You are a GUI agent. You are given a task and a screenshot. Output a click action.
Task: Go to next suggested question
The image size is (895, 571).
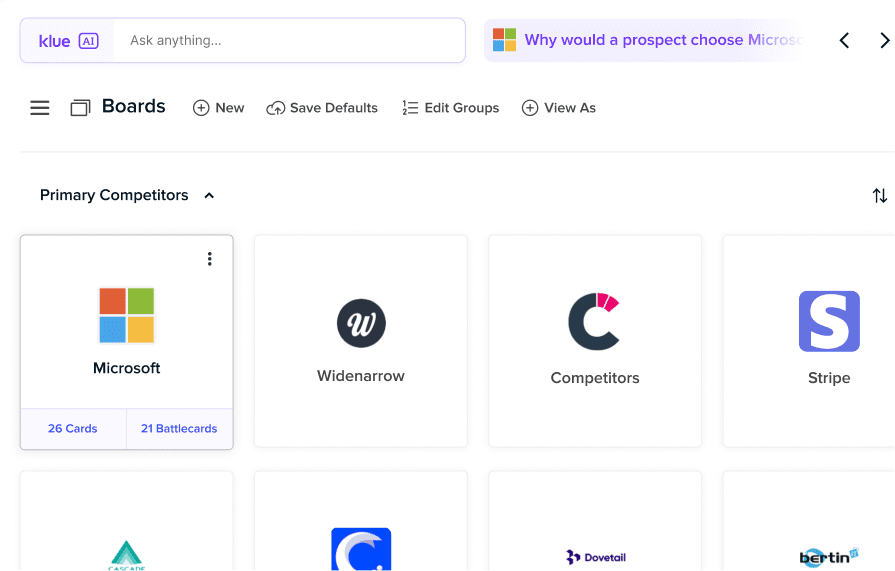click(x=884, y=41)
